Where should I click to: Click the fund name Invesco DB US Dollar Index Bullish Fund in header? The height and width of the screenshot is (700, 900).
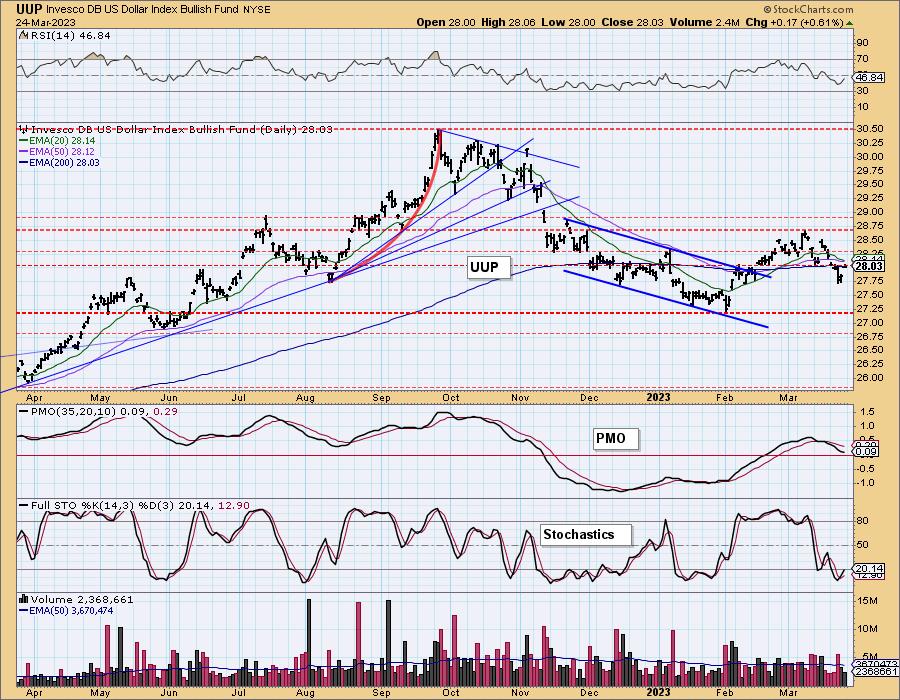[x=143, y=10]
